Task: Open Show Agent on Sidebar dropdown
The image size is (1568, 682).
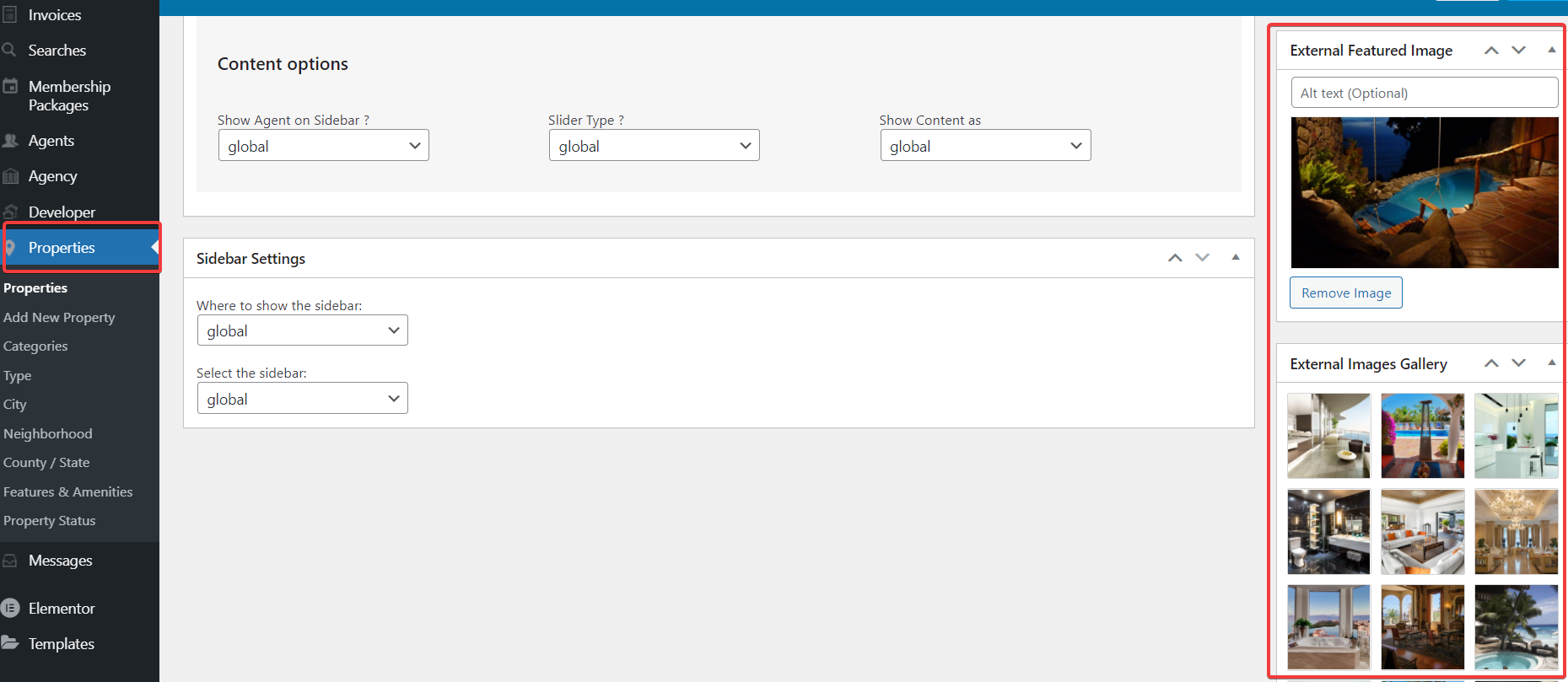Action: (x=324, y=145)
